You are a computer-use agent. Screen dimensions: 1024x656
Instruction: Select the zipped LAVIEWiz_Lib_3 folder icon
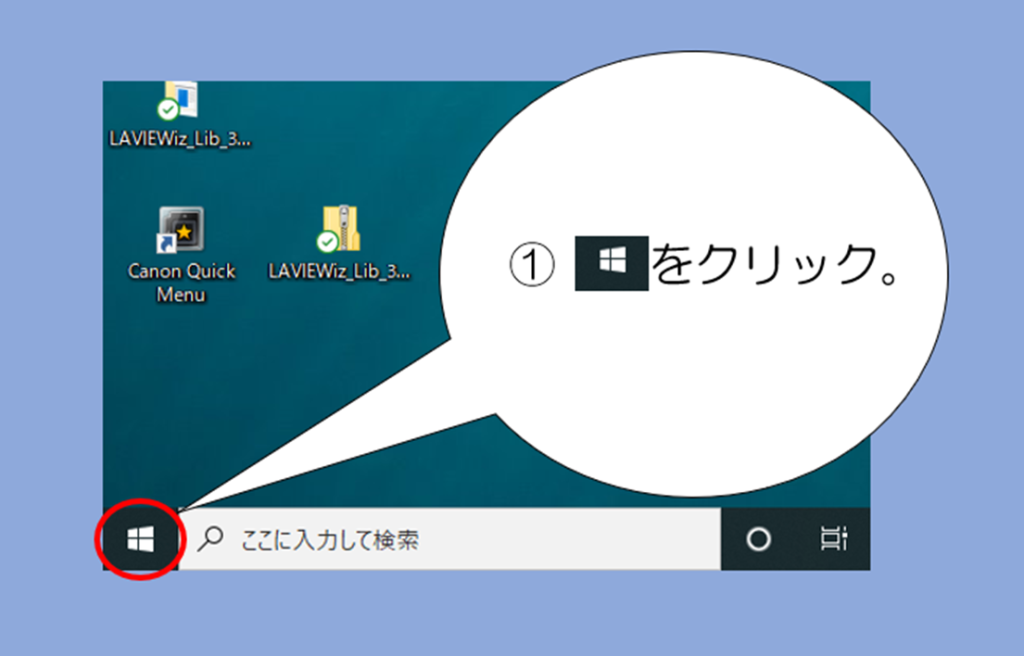[339, 230]
